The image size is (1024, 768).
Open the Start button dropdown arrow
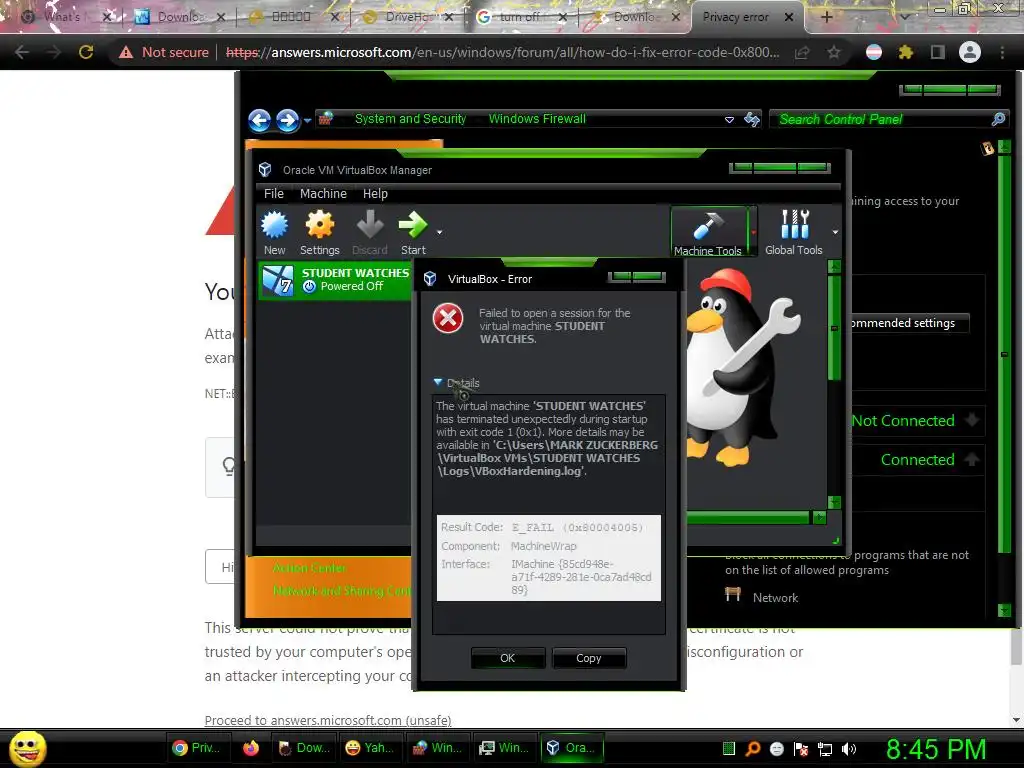pos(440,232)
